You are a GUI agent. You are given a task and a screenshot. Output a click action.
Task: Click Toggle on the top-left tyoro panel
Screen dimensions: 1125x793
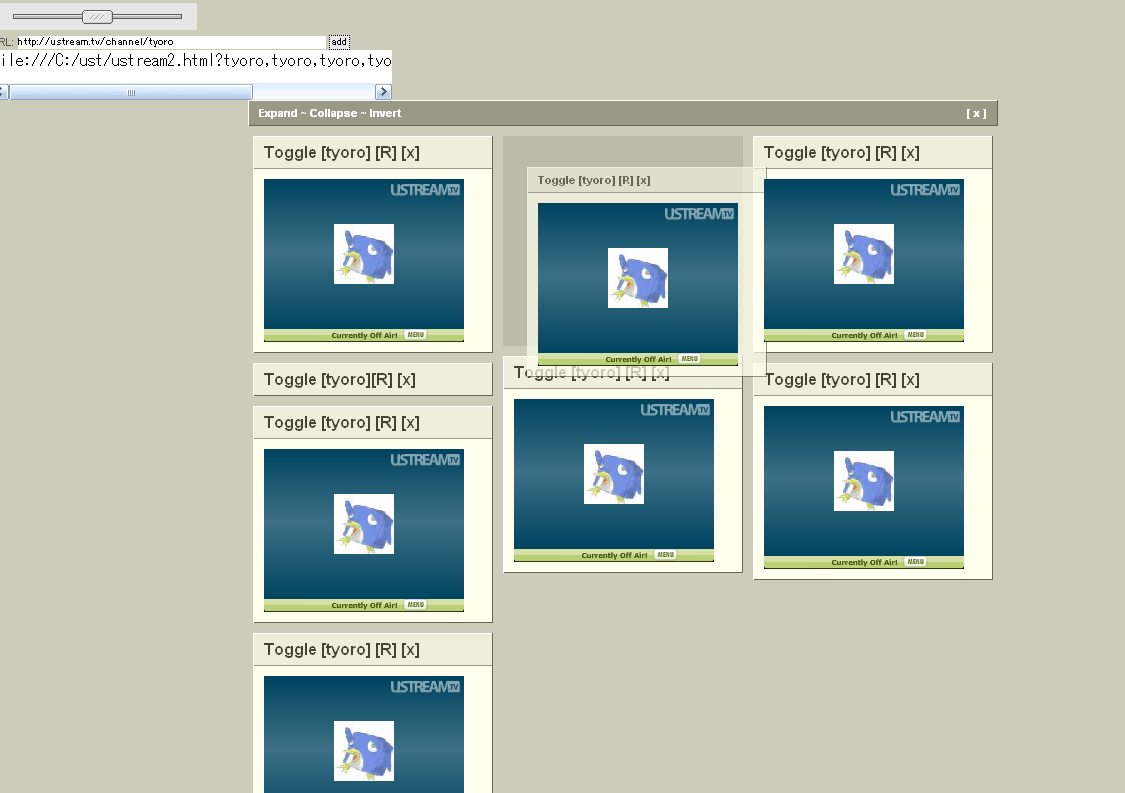(289, 153)
